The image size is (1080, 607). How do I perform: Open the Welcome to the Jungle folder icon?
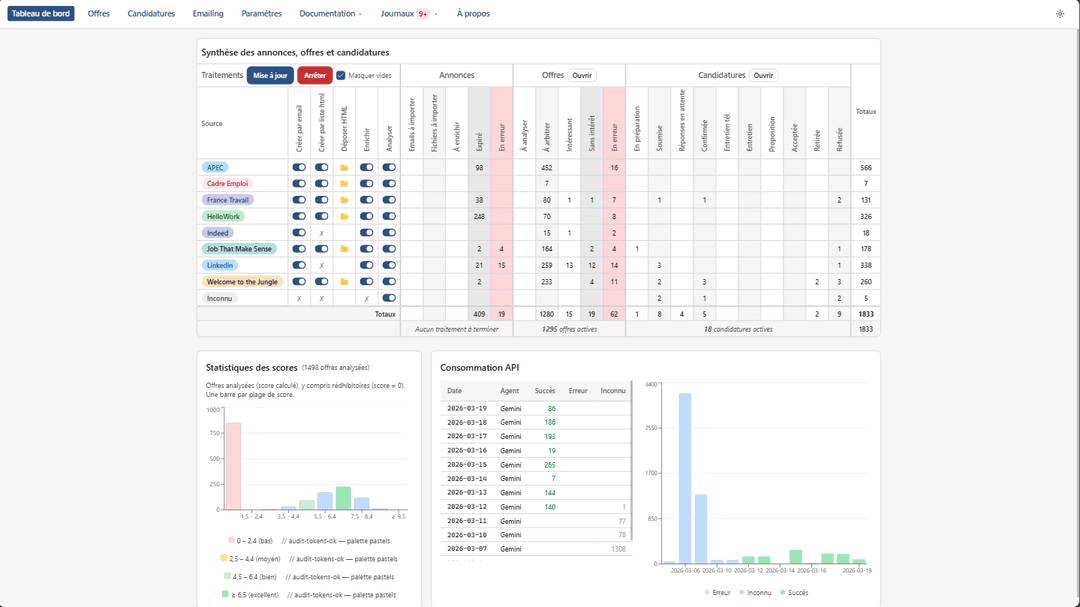(x=344, y=282)
